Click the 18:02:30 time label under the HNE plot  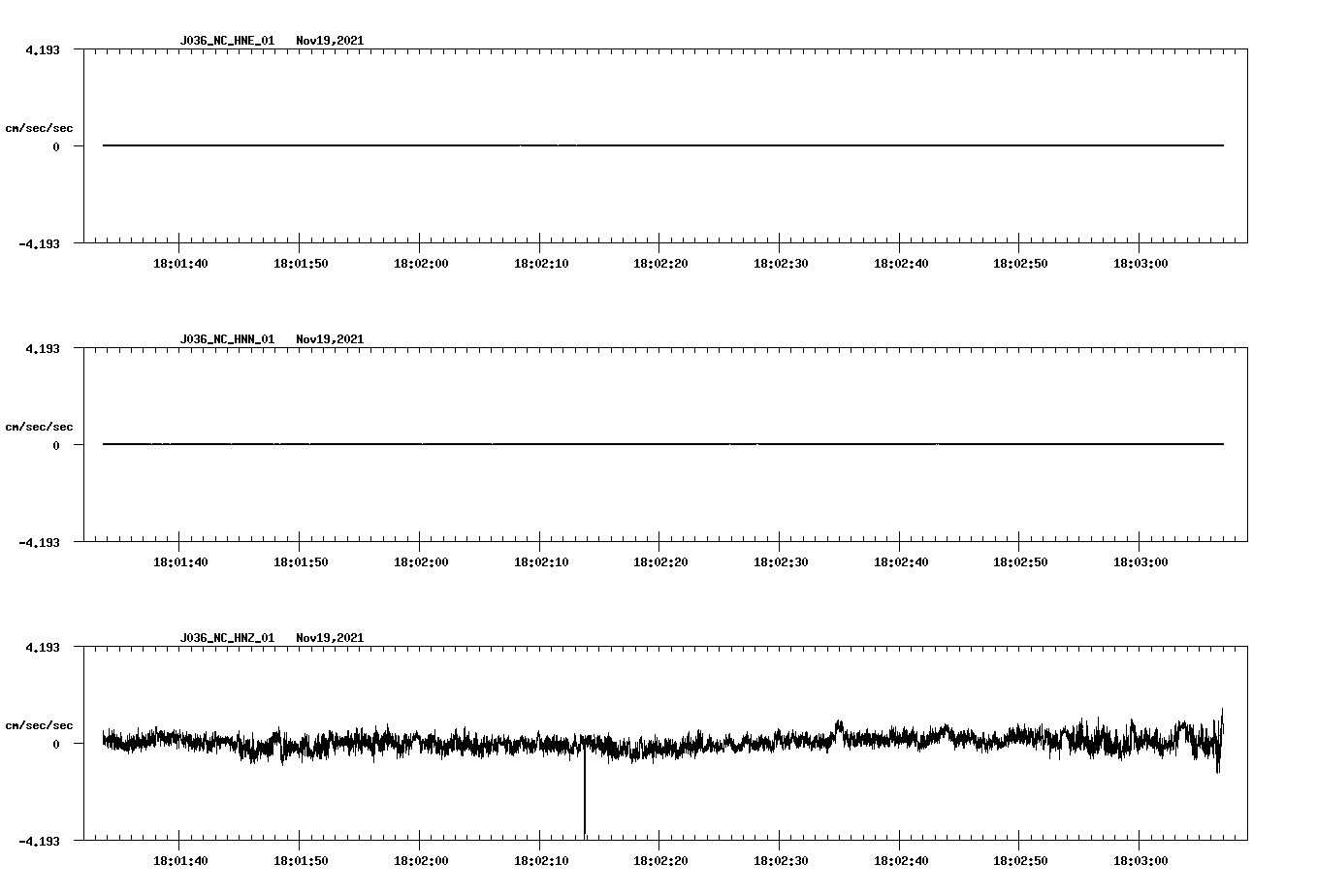click(781, 264)
